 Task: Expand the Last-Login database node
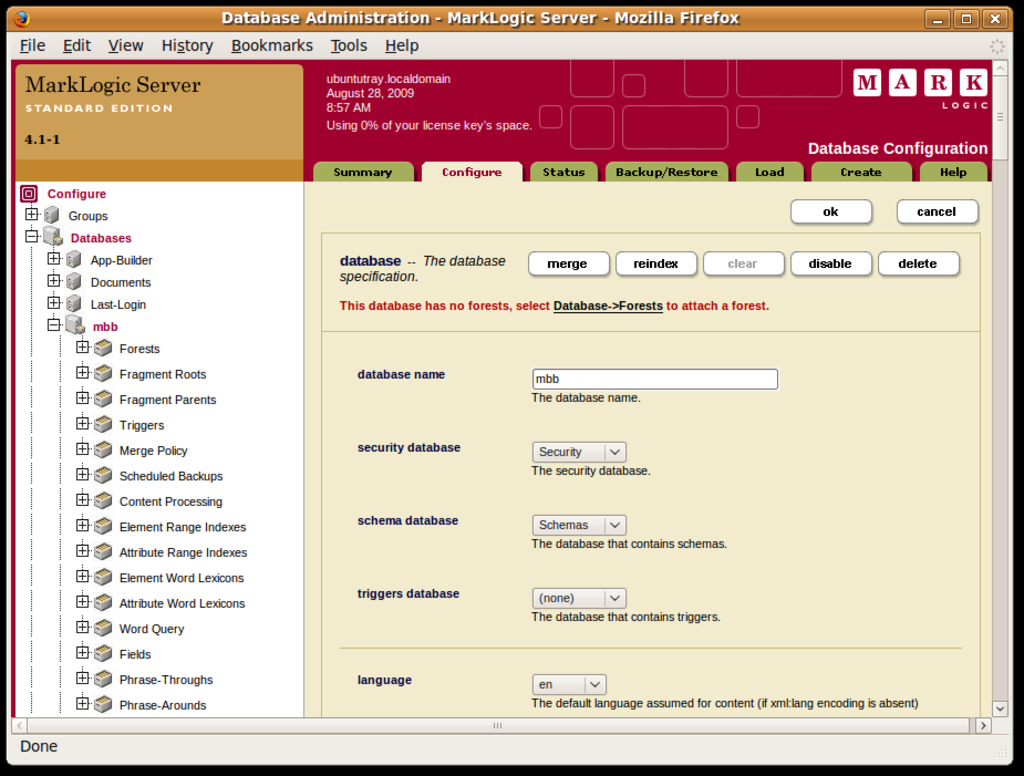pyautogui.click(x=54, y=302)
